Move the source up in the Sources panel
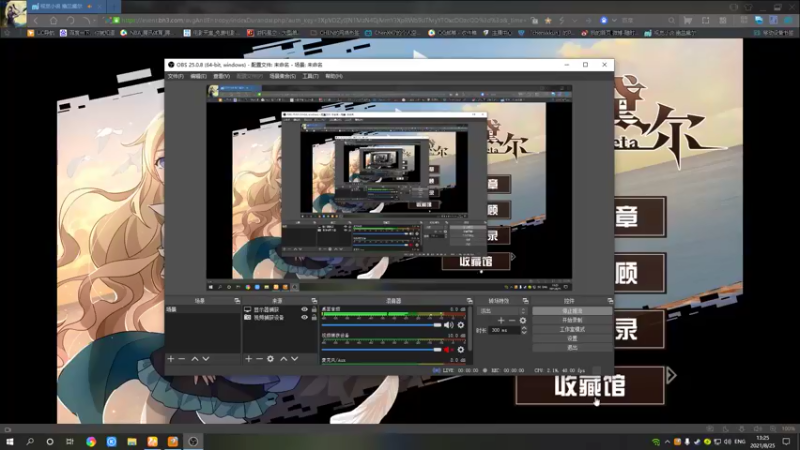This screenshot has height=450, width=800. [284, 359]
